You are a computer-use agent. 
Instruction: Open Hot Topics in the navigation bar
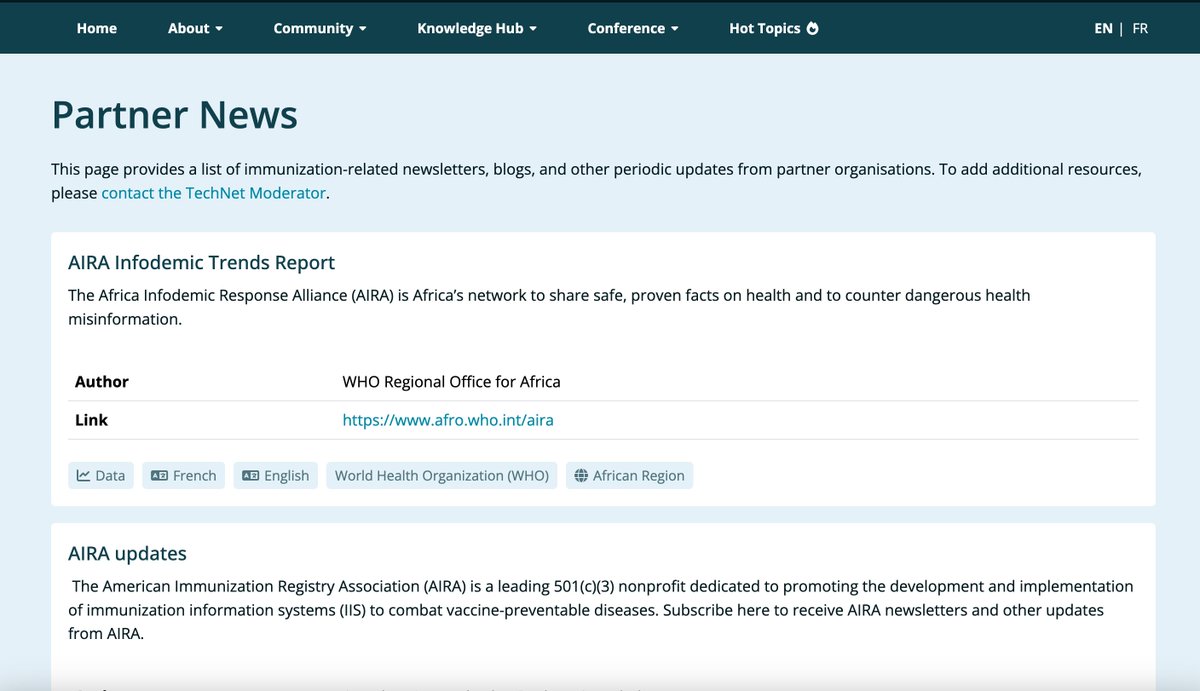click(774, 28)
